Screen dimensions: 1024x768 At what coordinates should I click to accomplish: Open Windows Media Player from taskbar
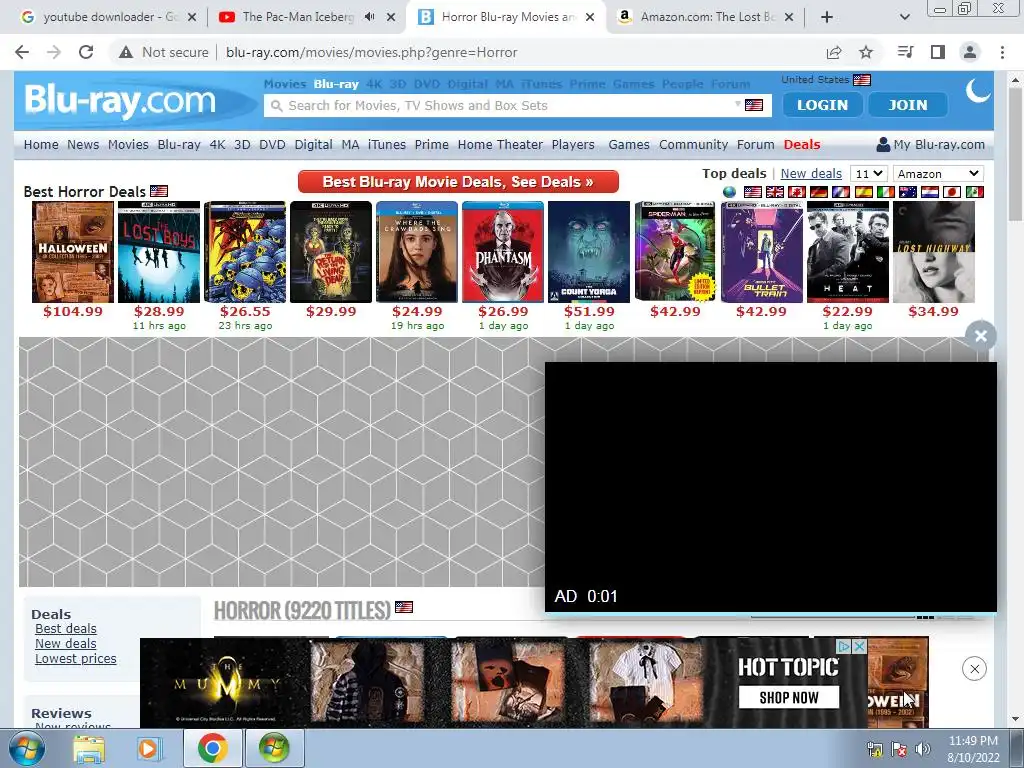click(148, 748)
